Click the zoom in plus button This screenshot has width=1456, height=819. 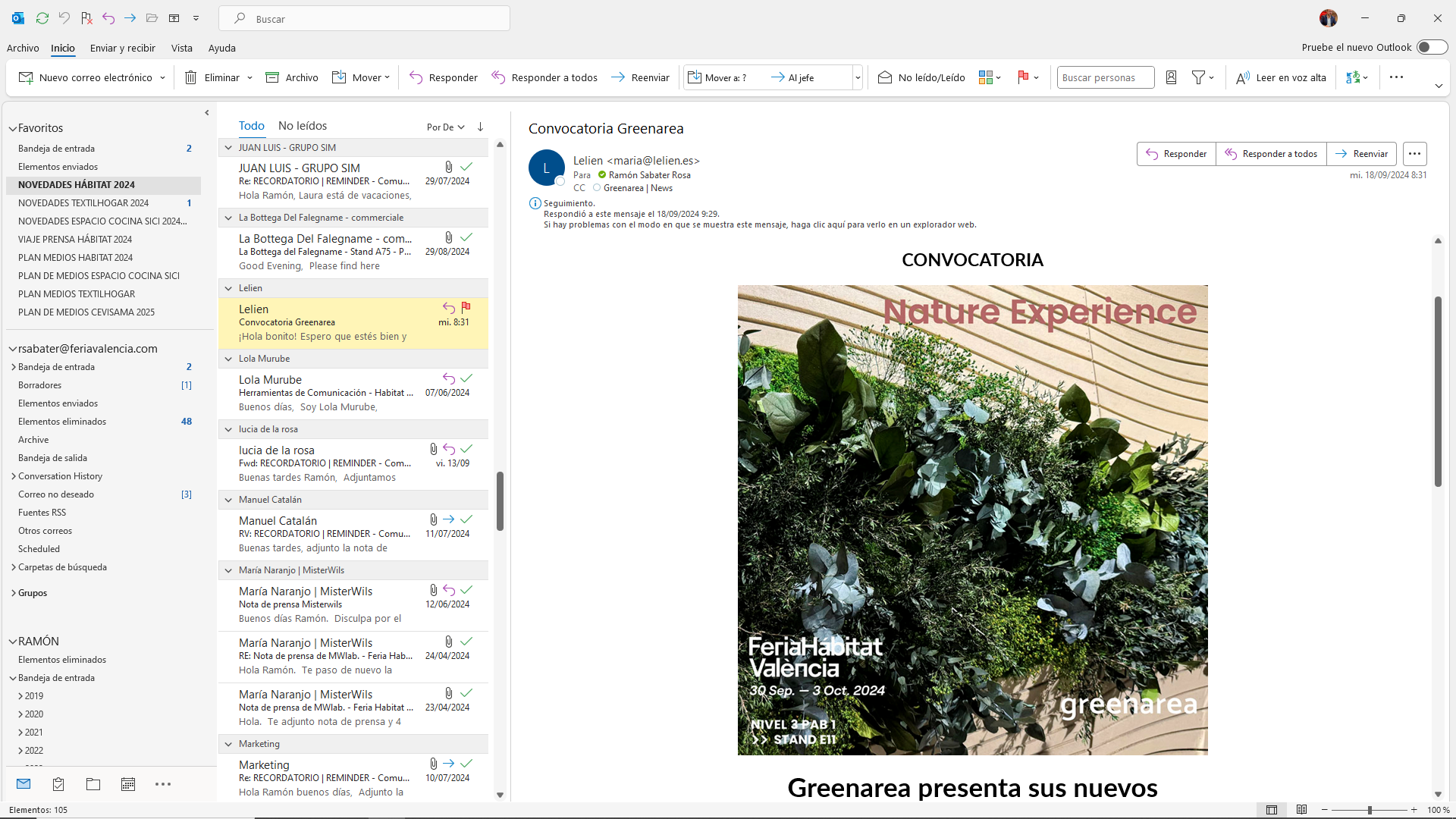tap(1414, 810)
